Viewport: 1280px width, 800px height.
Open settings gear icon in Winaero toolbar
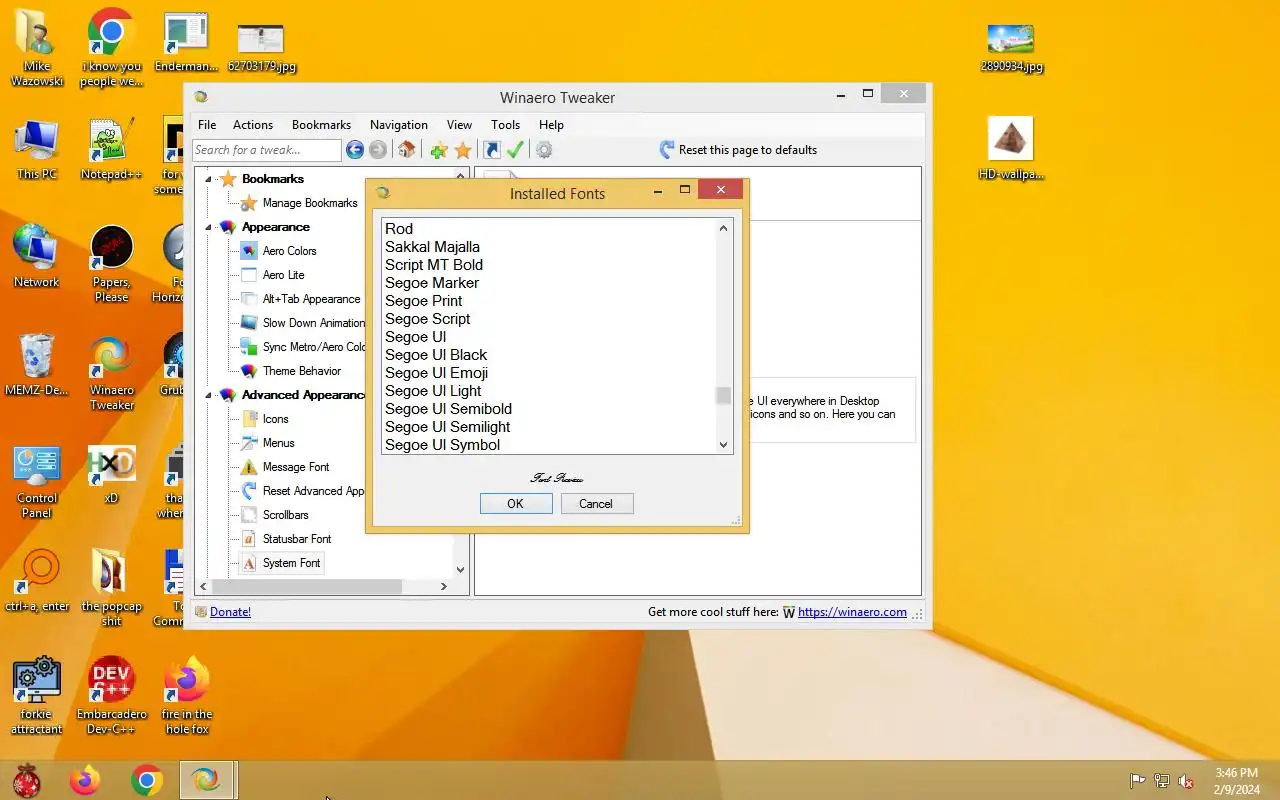544,150
